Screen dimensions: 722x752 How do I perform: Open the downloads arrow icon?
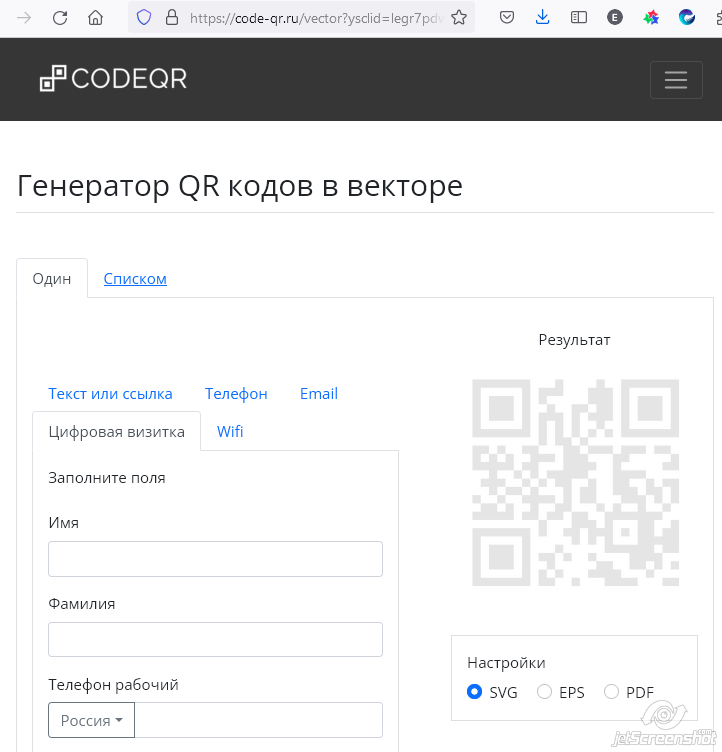543,18
